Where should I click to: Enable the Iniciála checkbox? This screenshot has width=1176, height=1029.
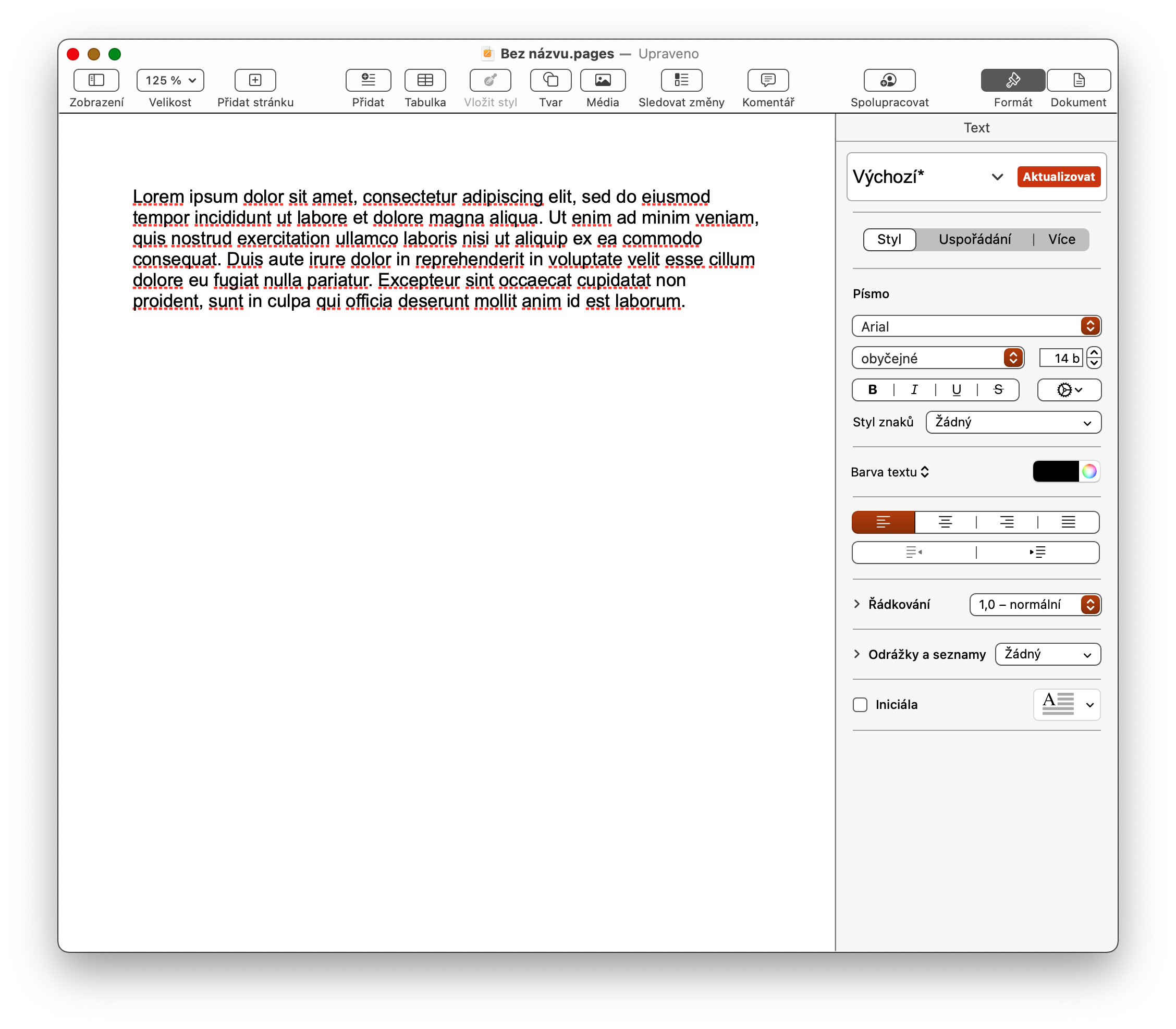(860, 705)
